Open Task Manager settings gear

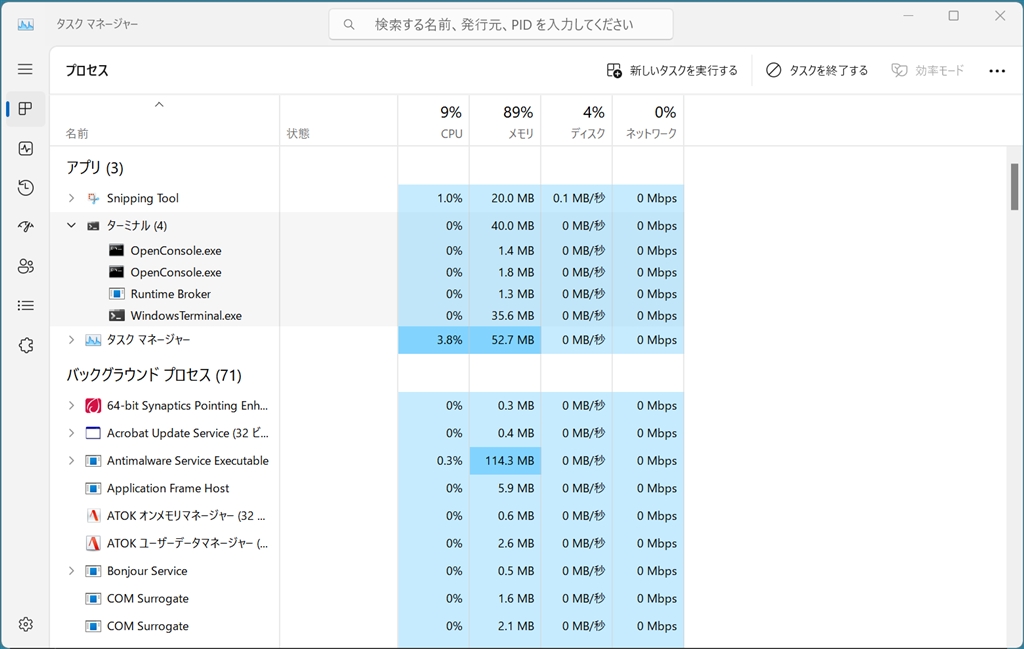coord(25,624)
